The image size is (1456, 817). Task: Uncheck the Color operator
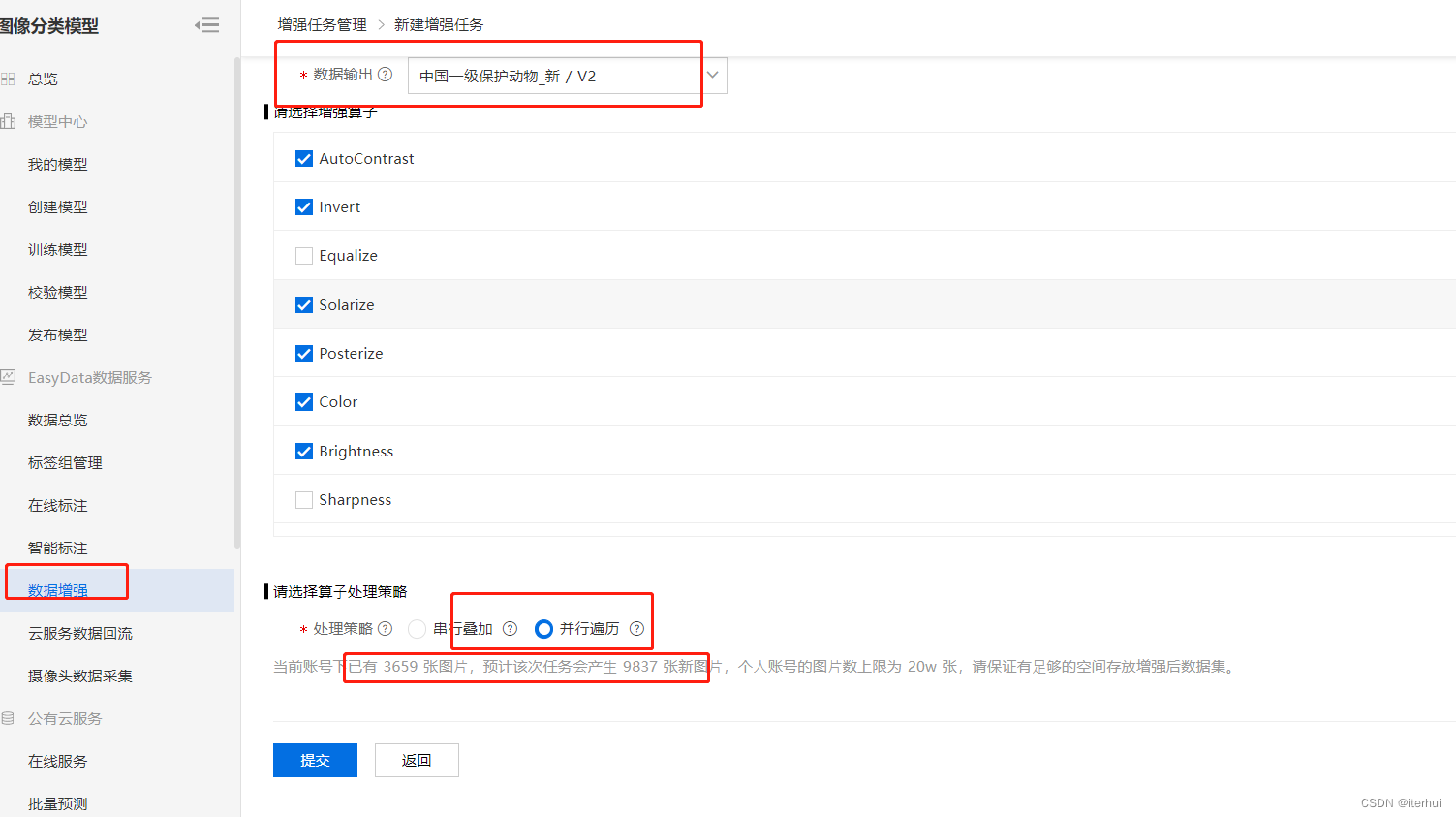[x=304, y=401]
